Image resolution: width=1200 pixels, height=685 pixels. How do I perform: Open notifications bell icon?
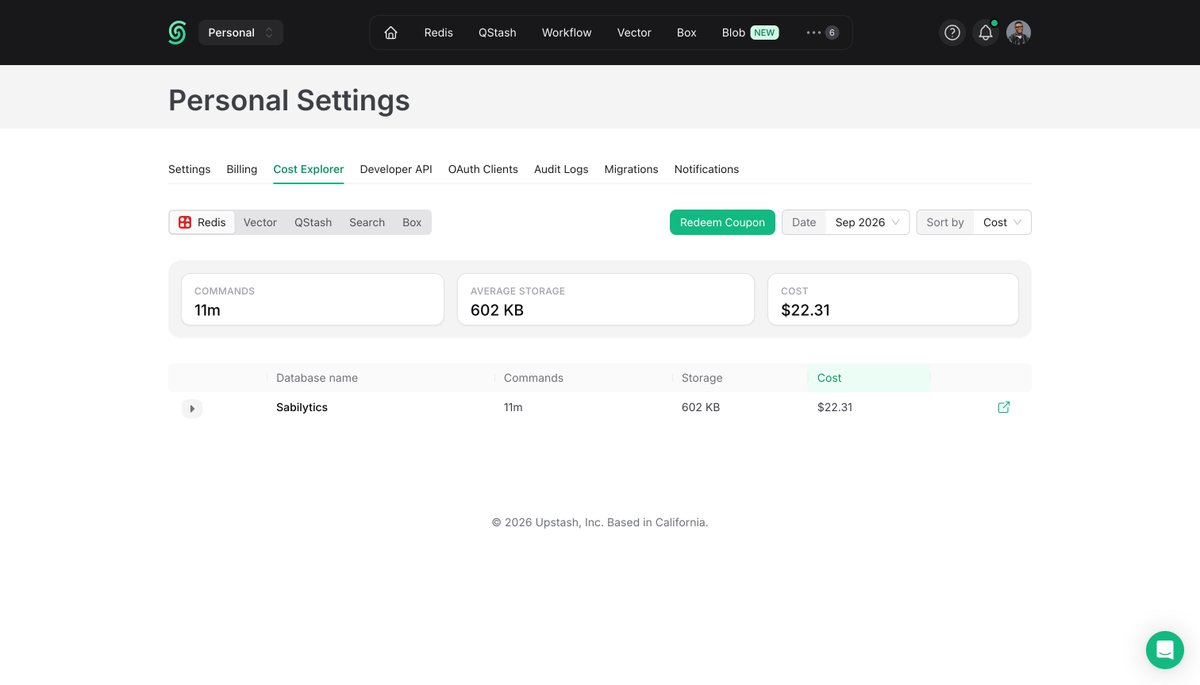tap(986, 33)
